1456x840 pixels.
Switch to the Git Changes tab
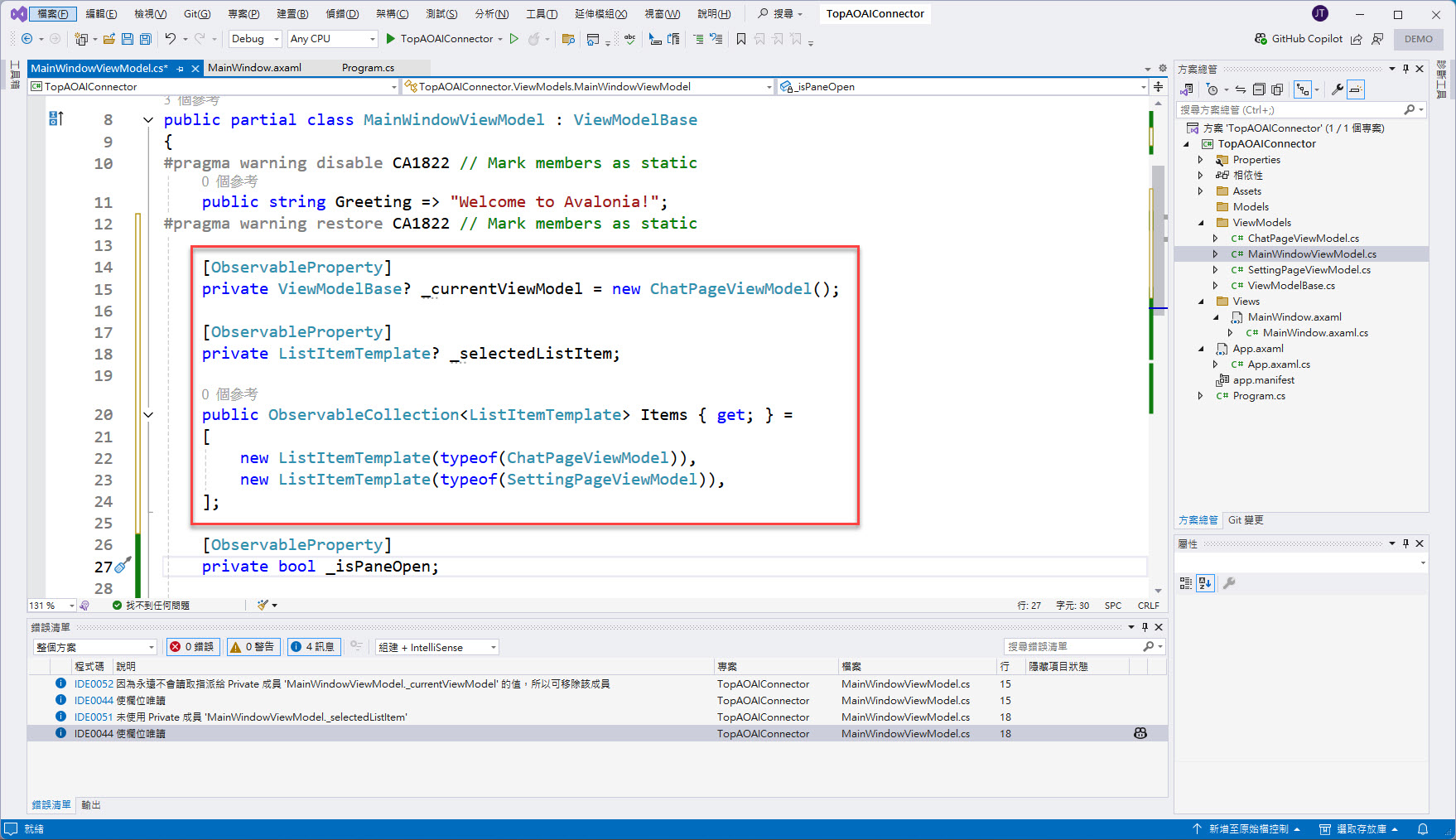[1245, 520]
